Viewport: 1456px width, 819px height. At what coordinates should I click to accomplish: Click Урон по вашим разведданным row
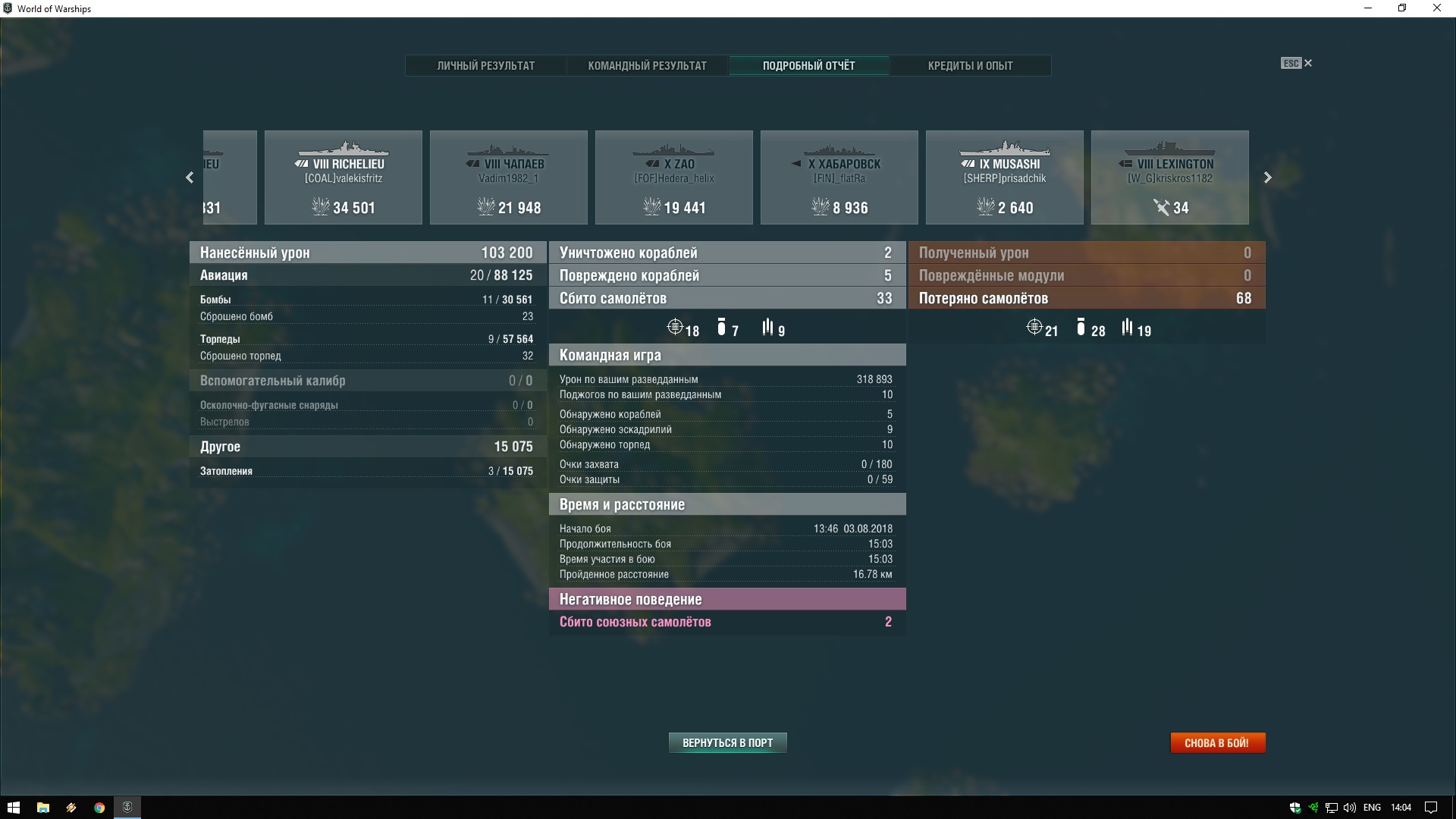(x=727, y=379)
